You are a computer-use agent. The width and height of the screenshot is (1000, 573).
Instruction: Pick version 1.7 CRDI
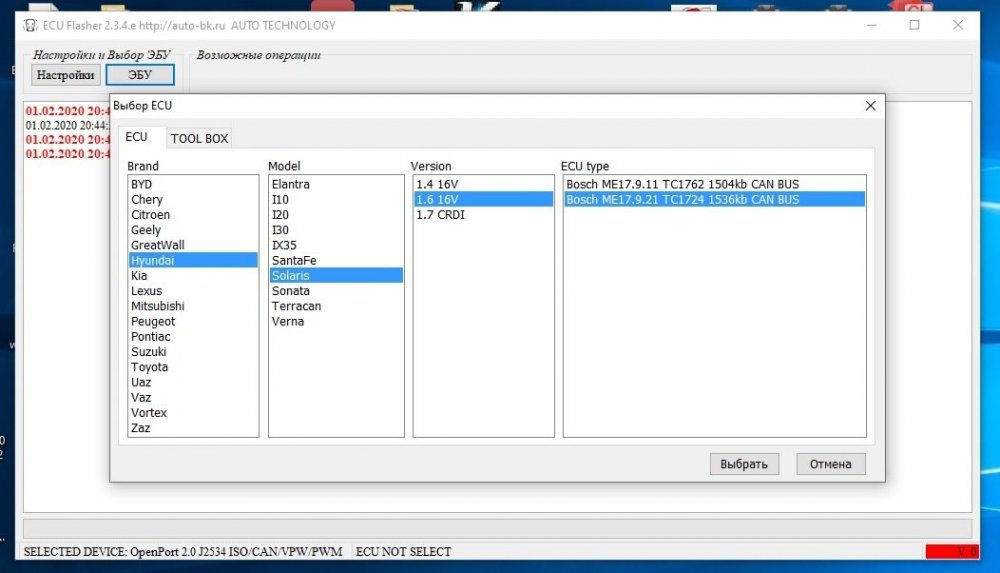click(483, 215)
